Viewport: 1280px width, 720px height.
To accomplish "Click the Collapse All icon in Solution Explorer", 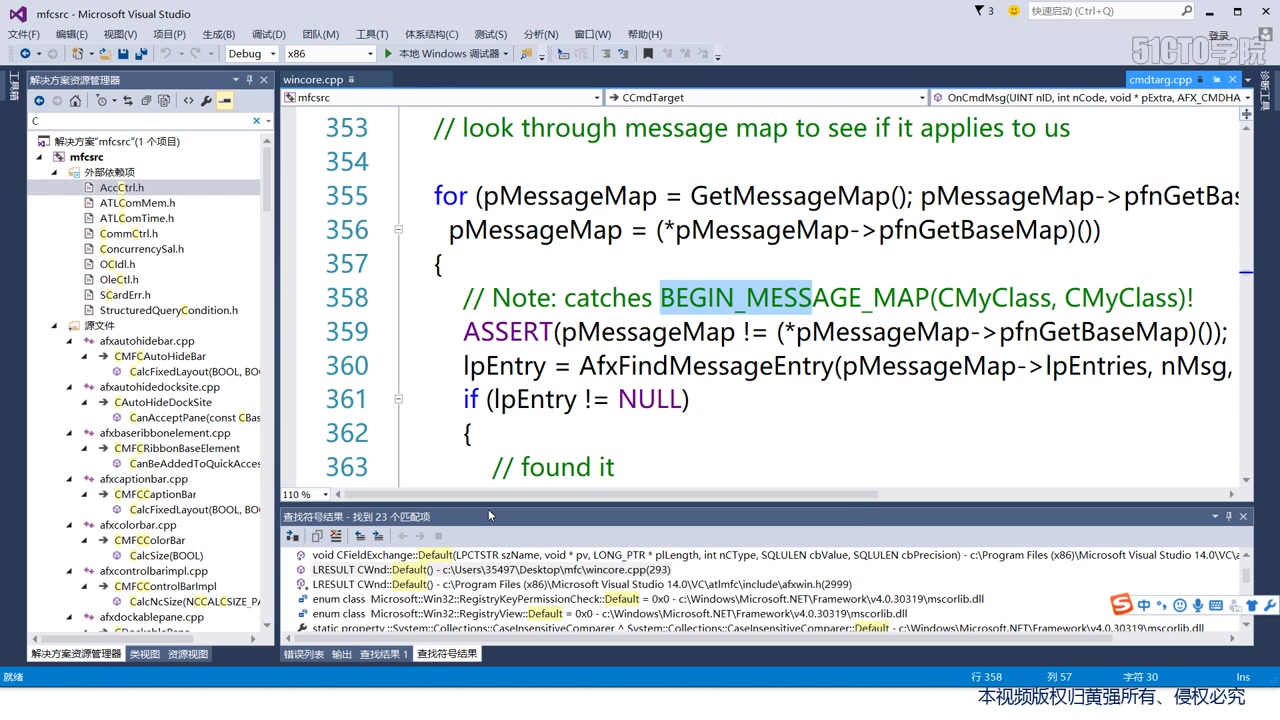I will point(146,100).
